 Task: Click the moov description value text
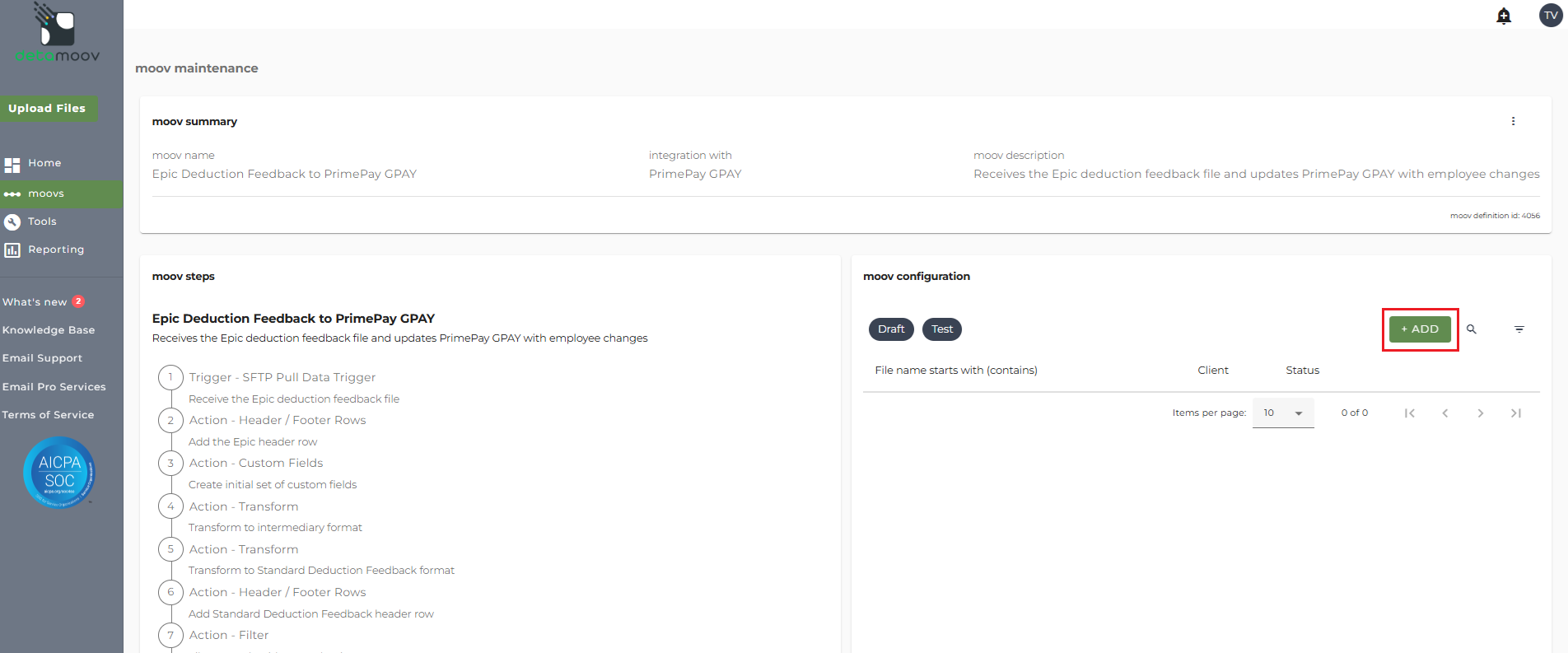click(x=1257, y=174)
